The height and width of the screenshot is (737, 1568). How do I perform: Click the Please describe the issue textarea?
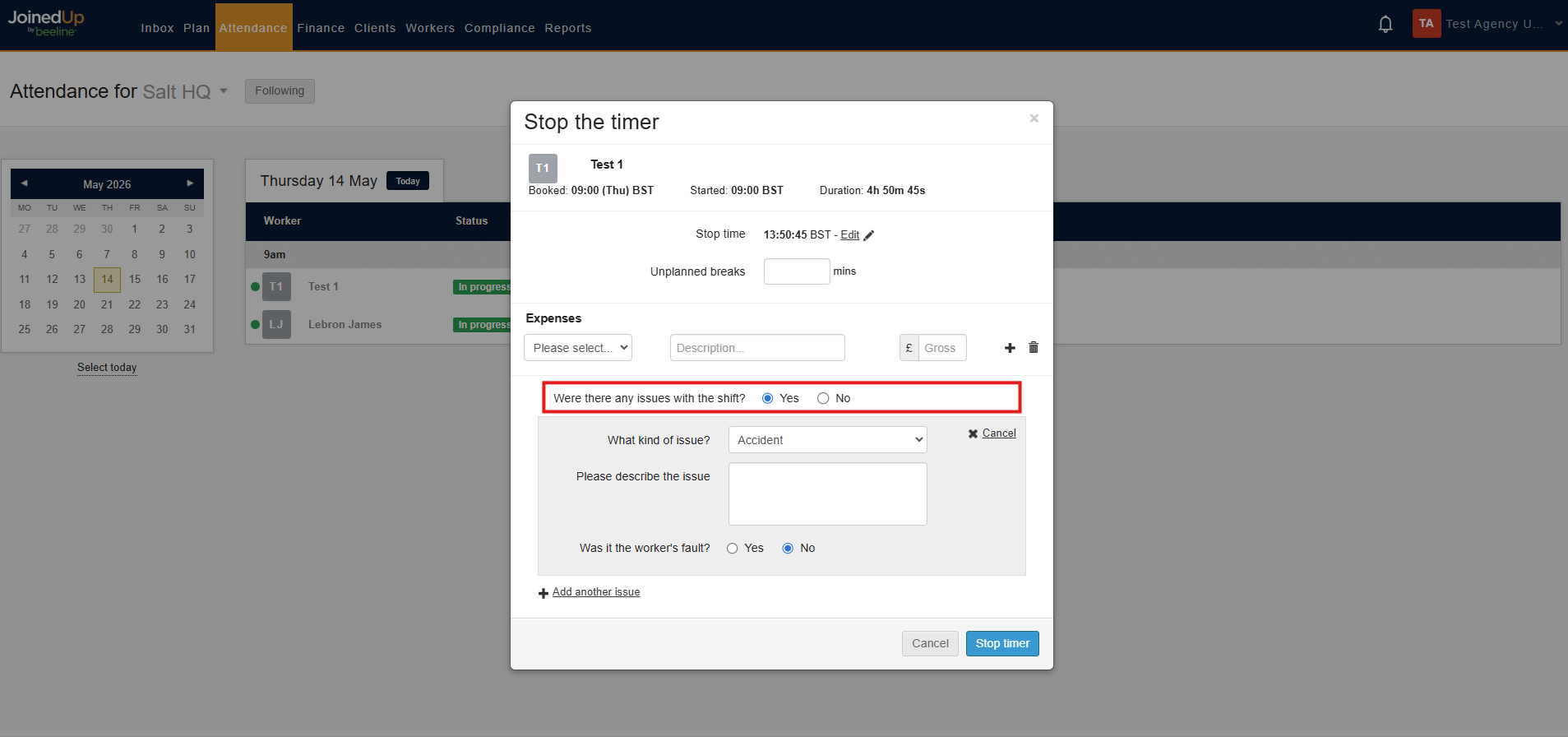pos(828,494)
